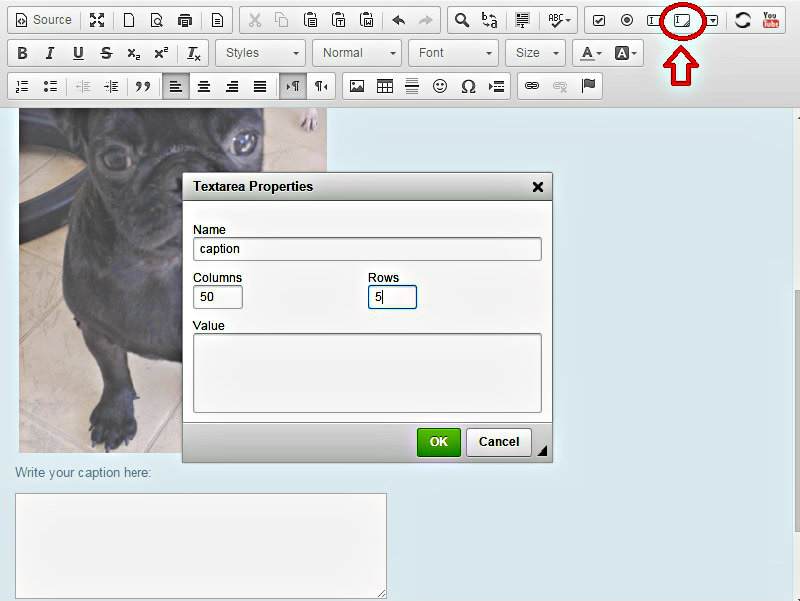
Task: Click the Source view button
Action: click(44, 20)
